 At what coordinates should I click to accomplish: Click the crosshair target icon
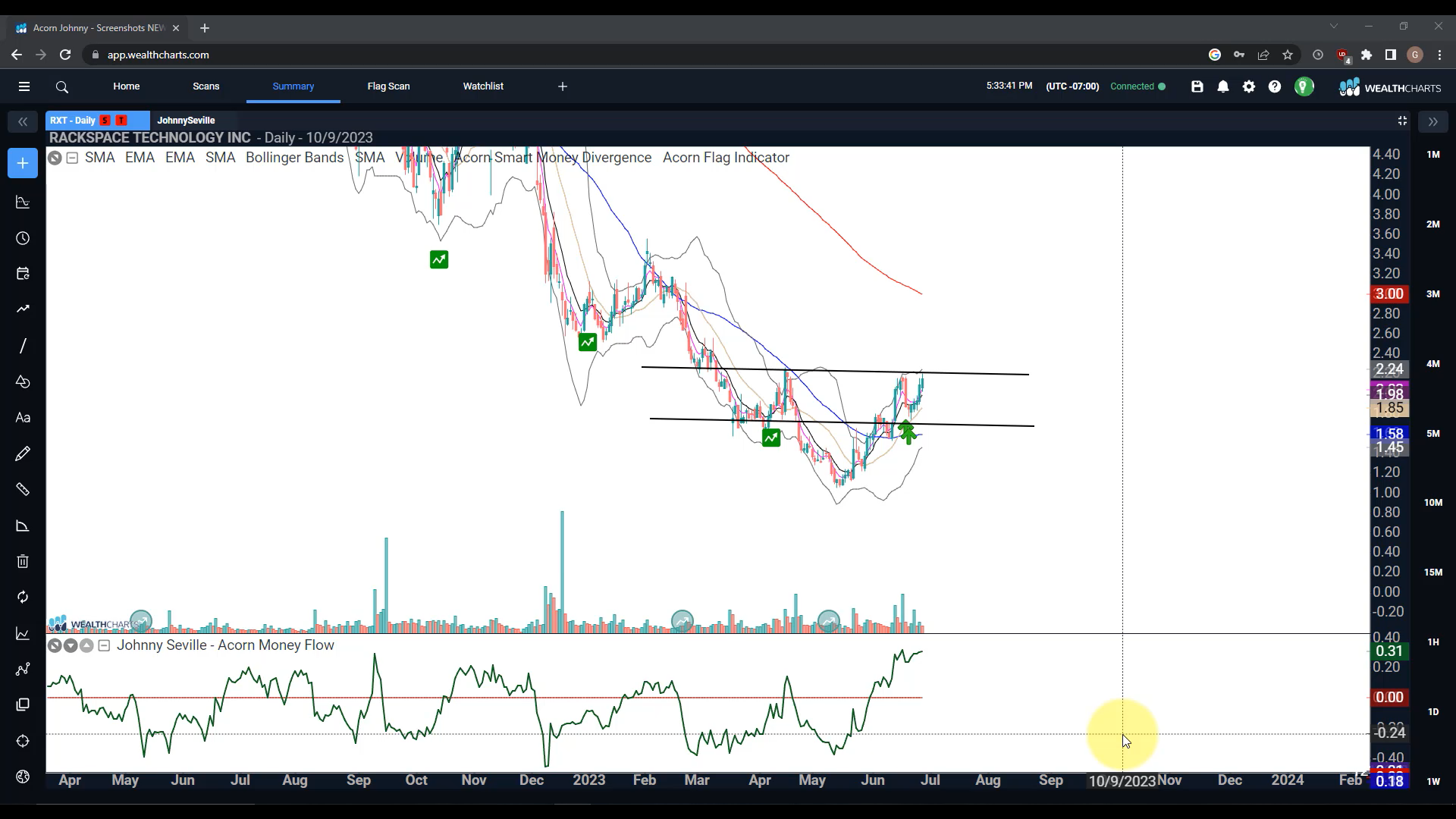(x=23, y=741)
